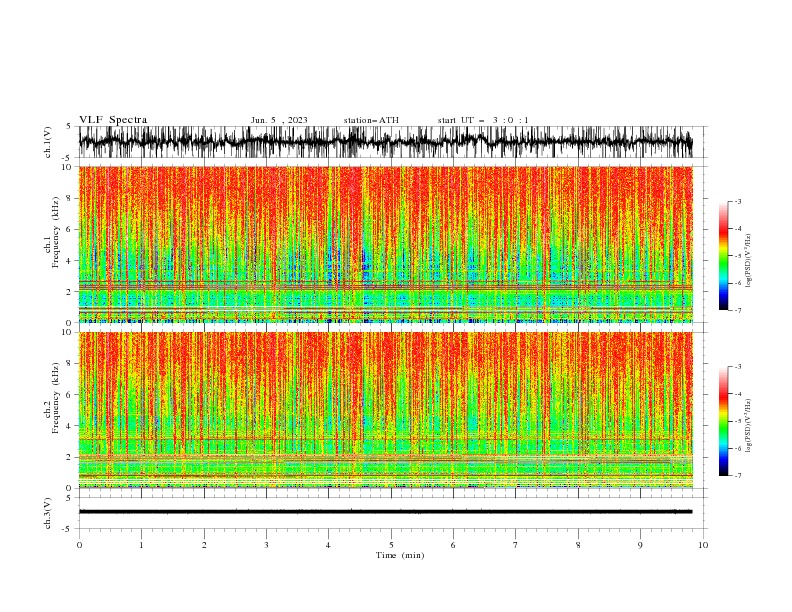Click the "8" kHz tick of ch.2 spectrogram

point(70,364)
